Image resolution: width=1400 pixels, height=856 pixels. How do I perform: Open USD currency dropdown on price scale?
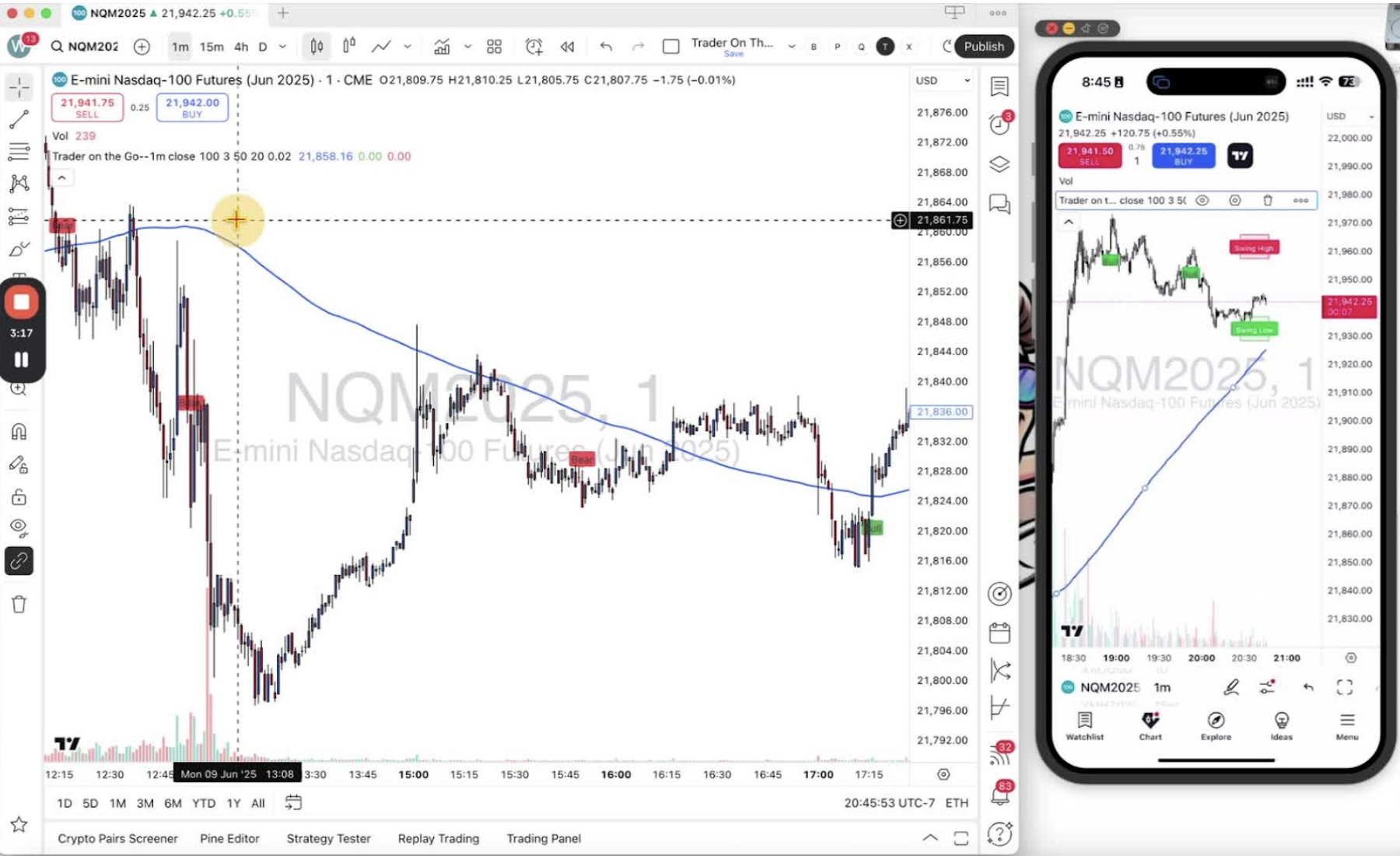click(943, 80)
